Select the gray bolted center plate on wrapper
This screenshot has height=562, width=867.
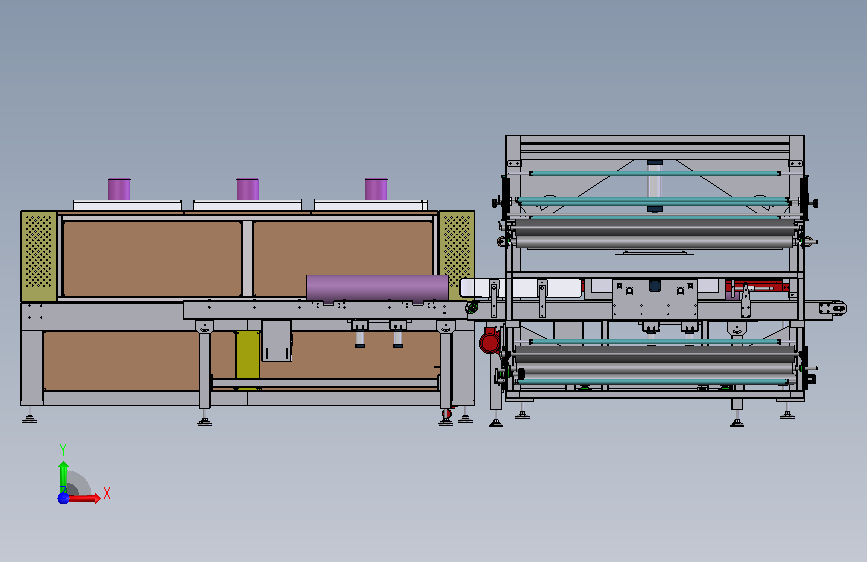click(x=655, y=299)
